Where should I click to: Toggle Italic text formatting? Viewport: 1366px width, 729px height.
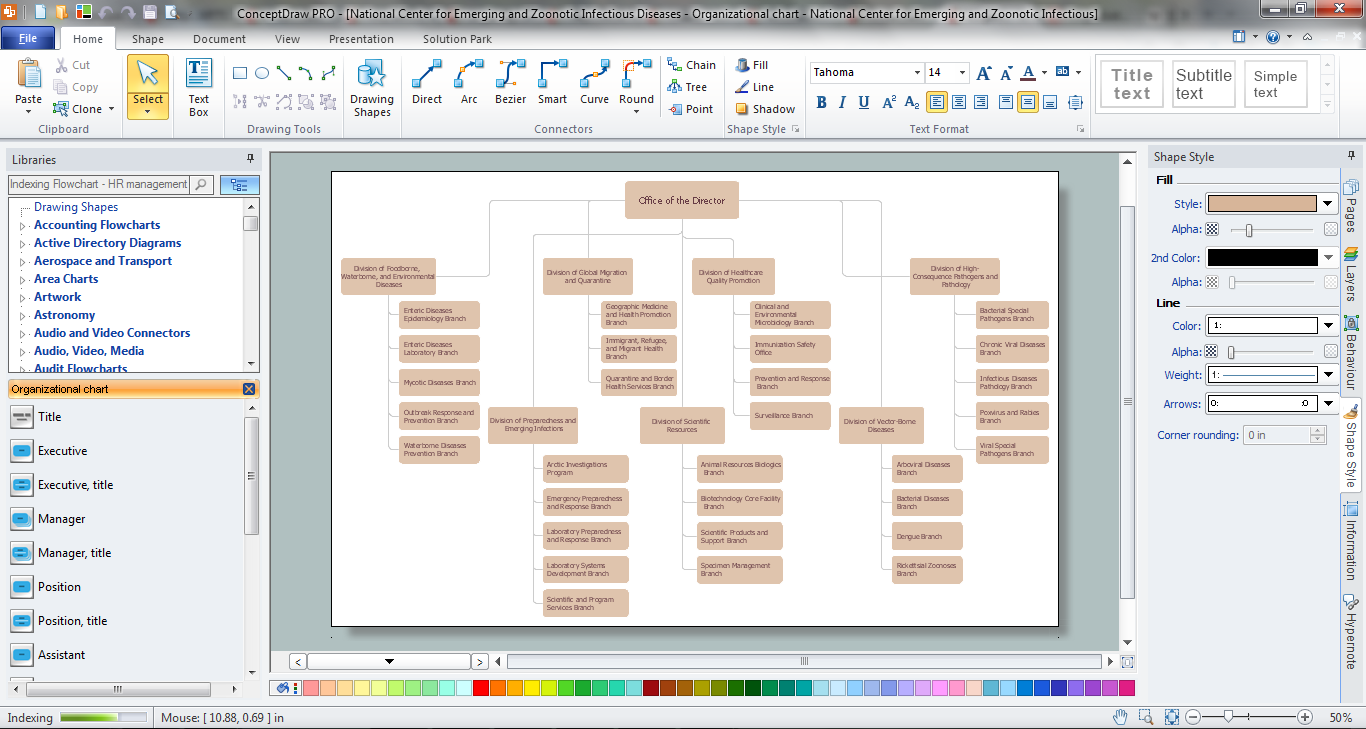[x=842, y=102]
